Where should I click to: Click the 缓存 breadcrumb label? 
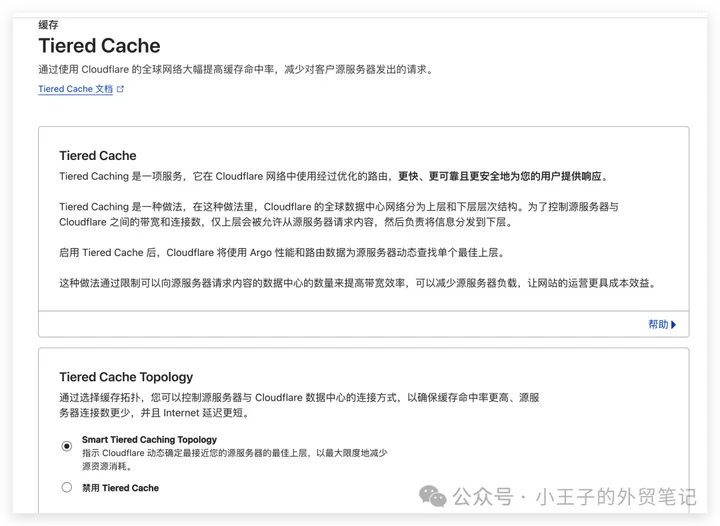48,25
